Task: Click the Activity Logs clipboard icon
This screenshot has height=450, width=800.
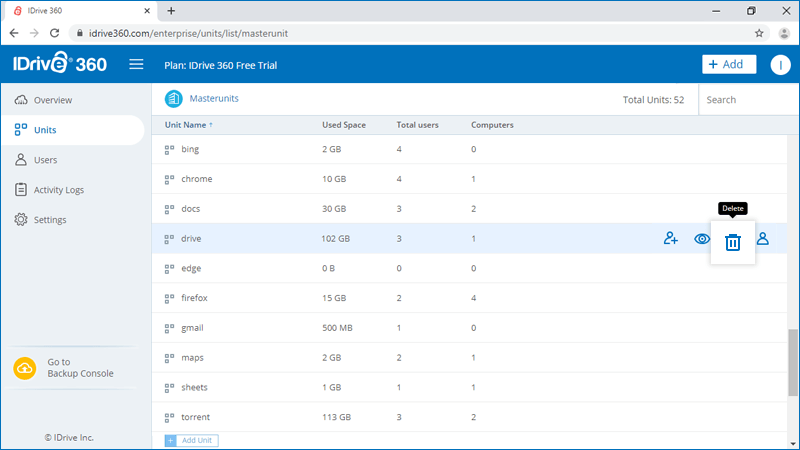Action: pos(21,189)
